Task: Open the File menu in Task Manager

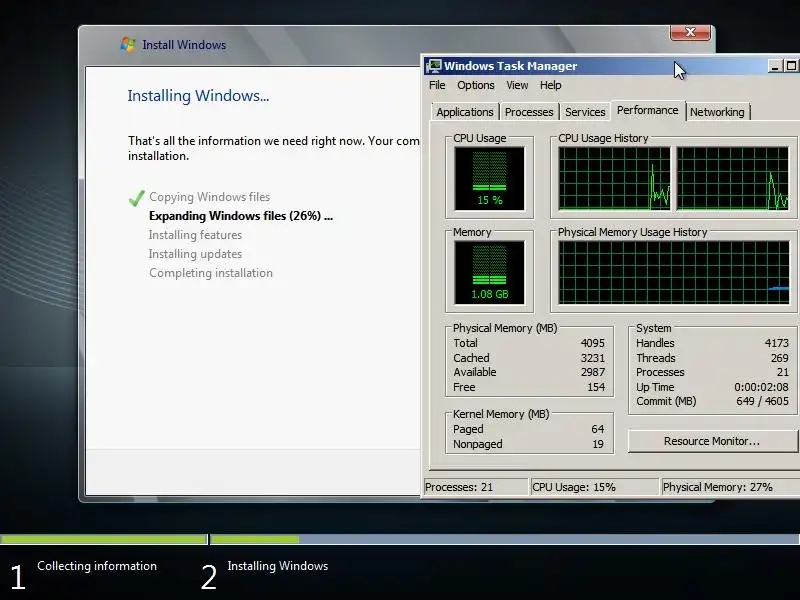Action: (437, 85)
